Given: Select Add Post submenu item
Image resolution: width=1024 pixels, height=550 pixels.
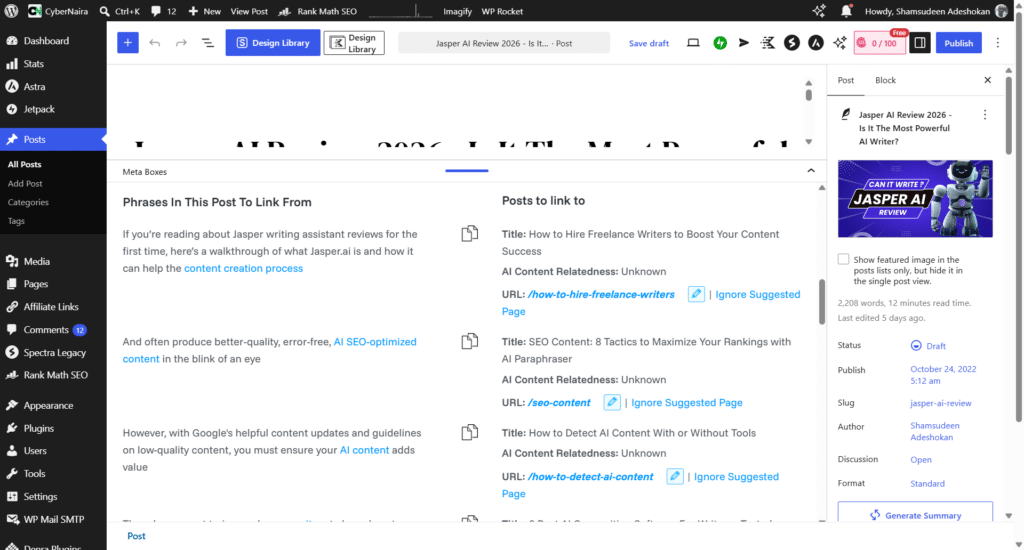Looking at the screenshot, I should pyautogui.click(x=25, y=184).
